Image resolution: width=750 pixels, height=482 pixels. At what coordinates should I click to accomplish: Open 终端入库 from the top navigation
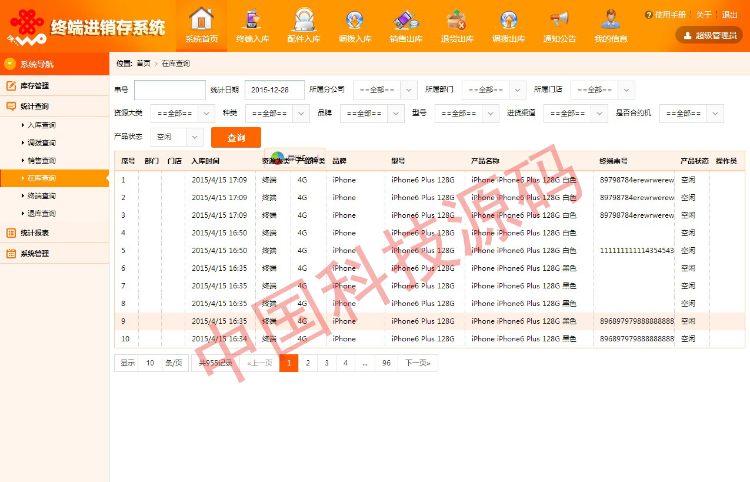tap(252, 20)
